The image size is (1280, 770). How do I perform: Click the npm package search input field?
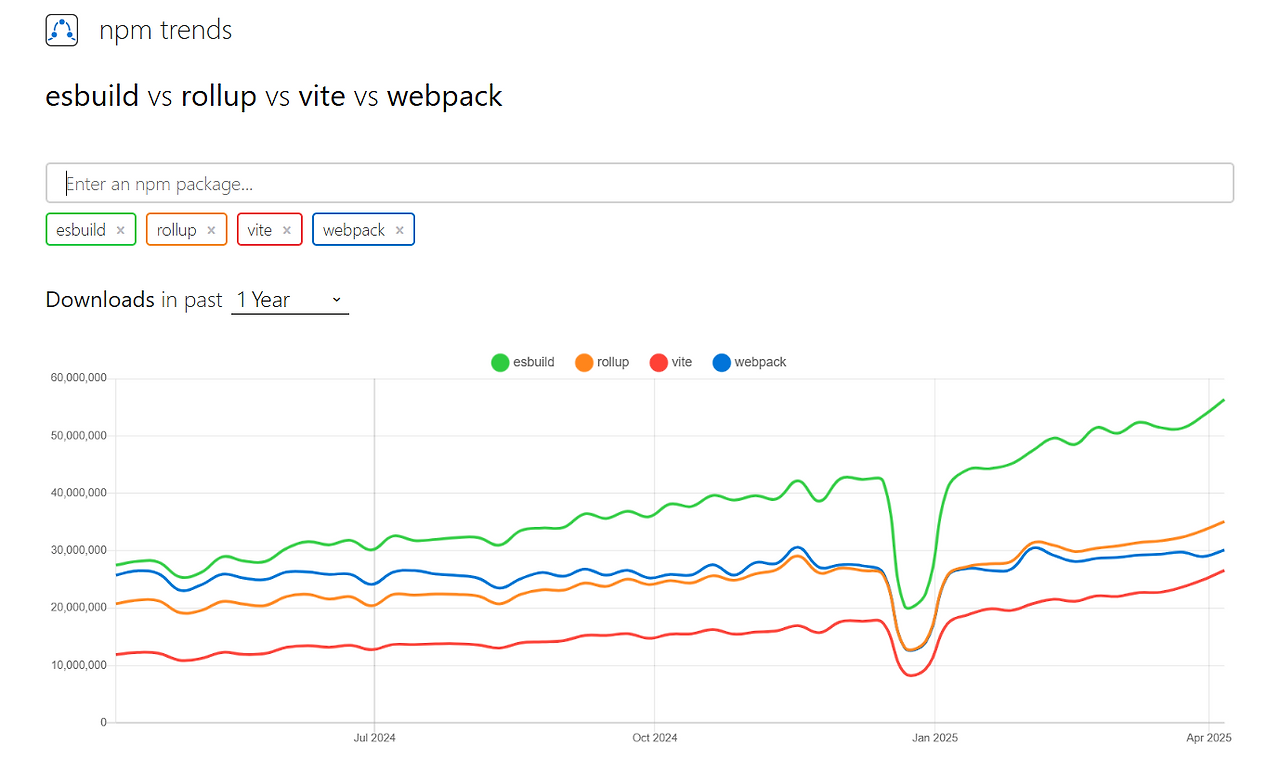[640, 182]
